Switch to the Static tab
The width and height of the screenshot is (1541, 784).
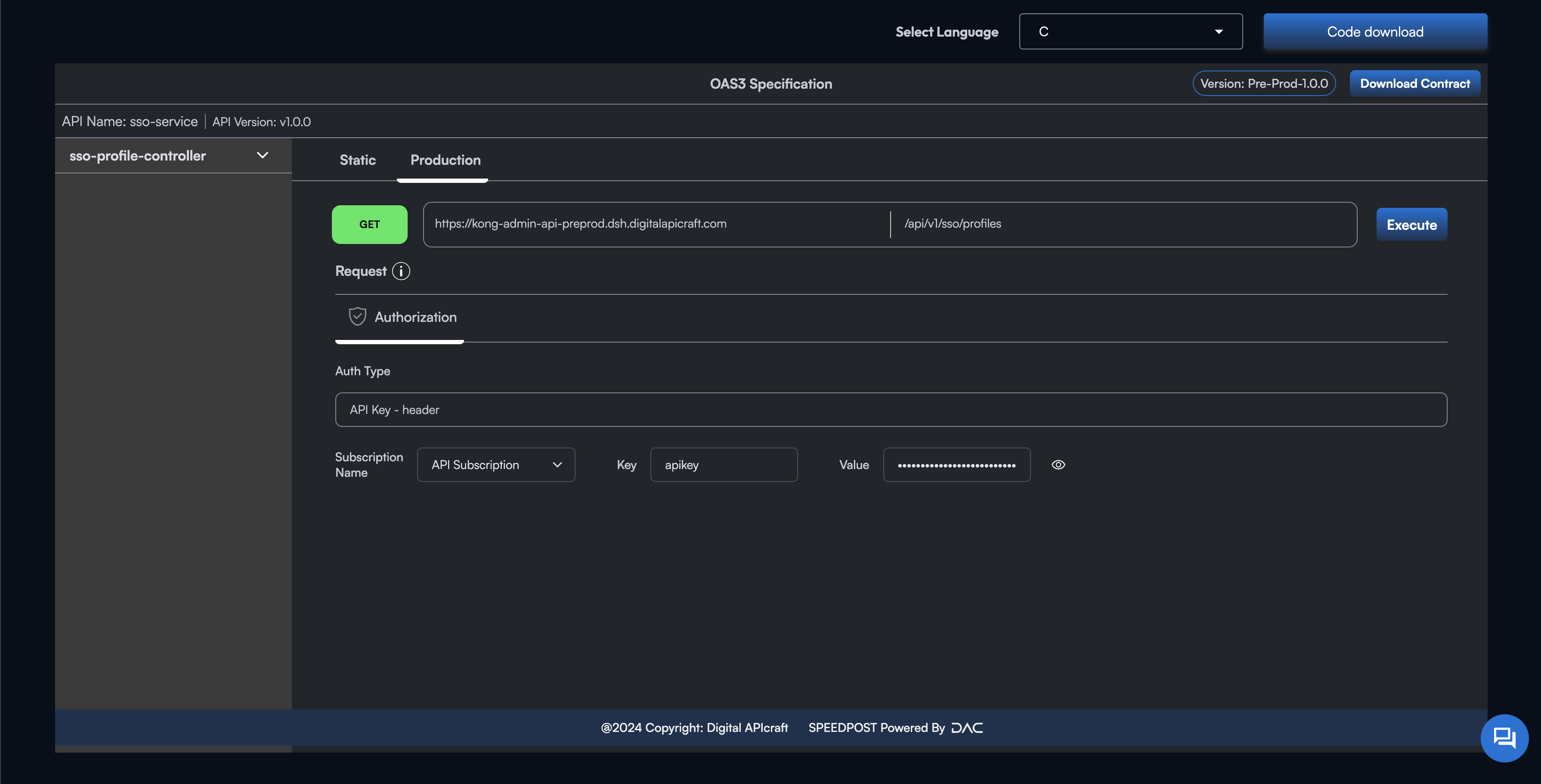pyautogui.click(x=358, y=160)
